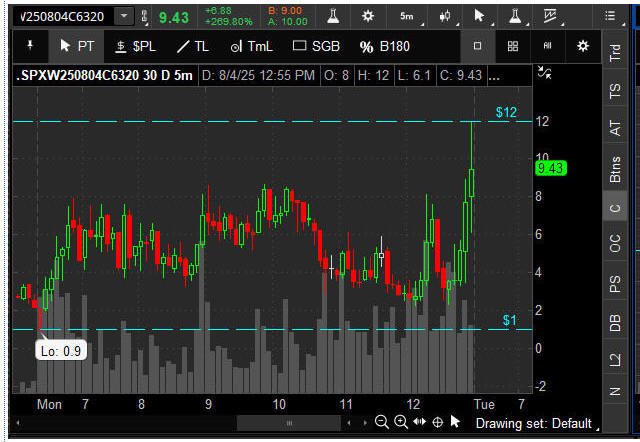Screen dimensions: 640x442
Task: Toggle the pin on the drawing toolbar
Action: [x=30, y=46]
